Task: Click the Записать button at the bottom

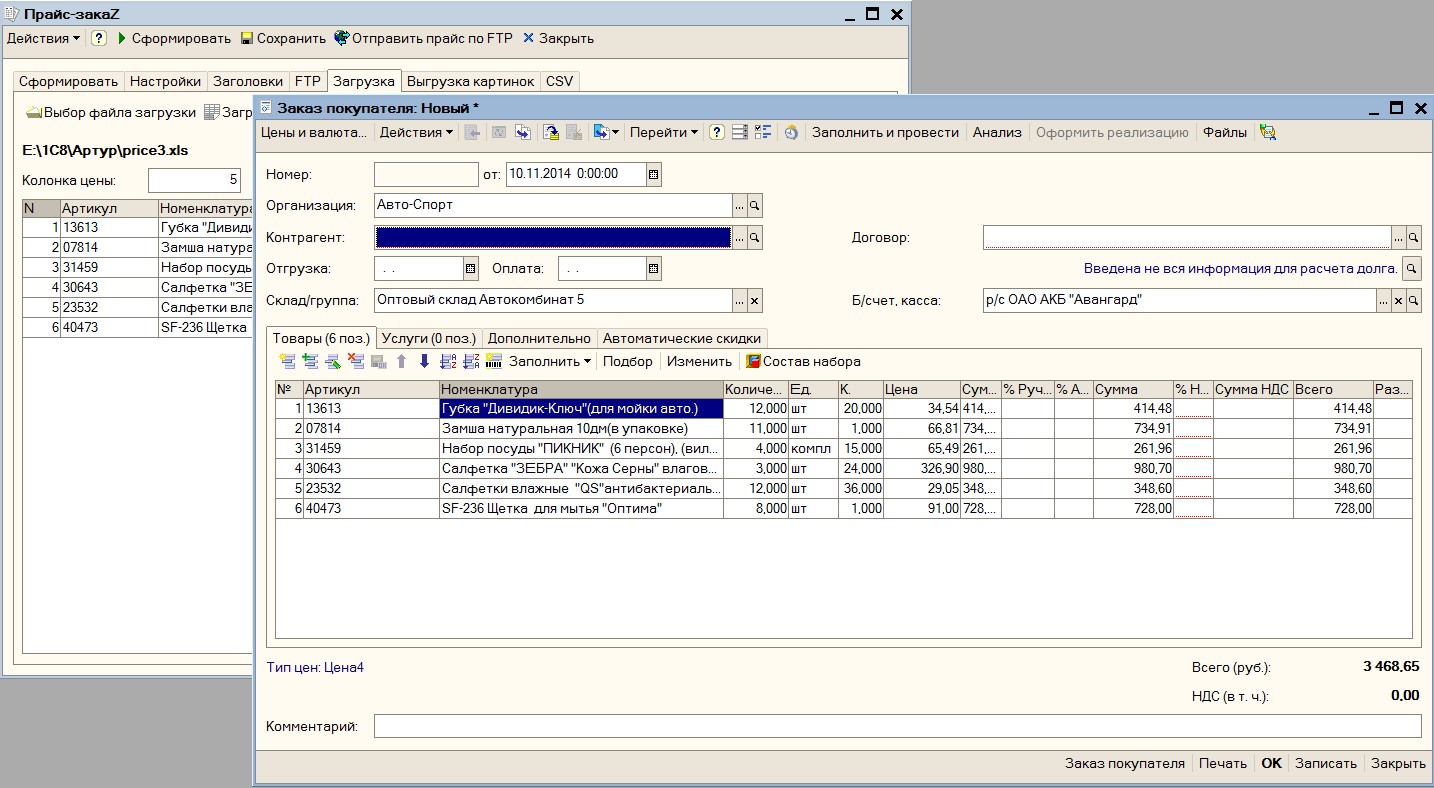Action: [1326, 763]
